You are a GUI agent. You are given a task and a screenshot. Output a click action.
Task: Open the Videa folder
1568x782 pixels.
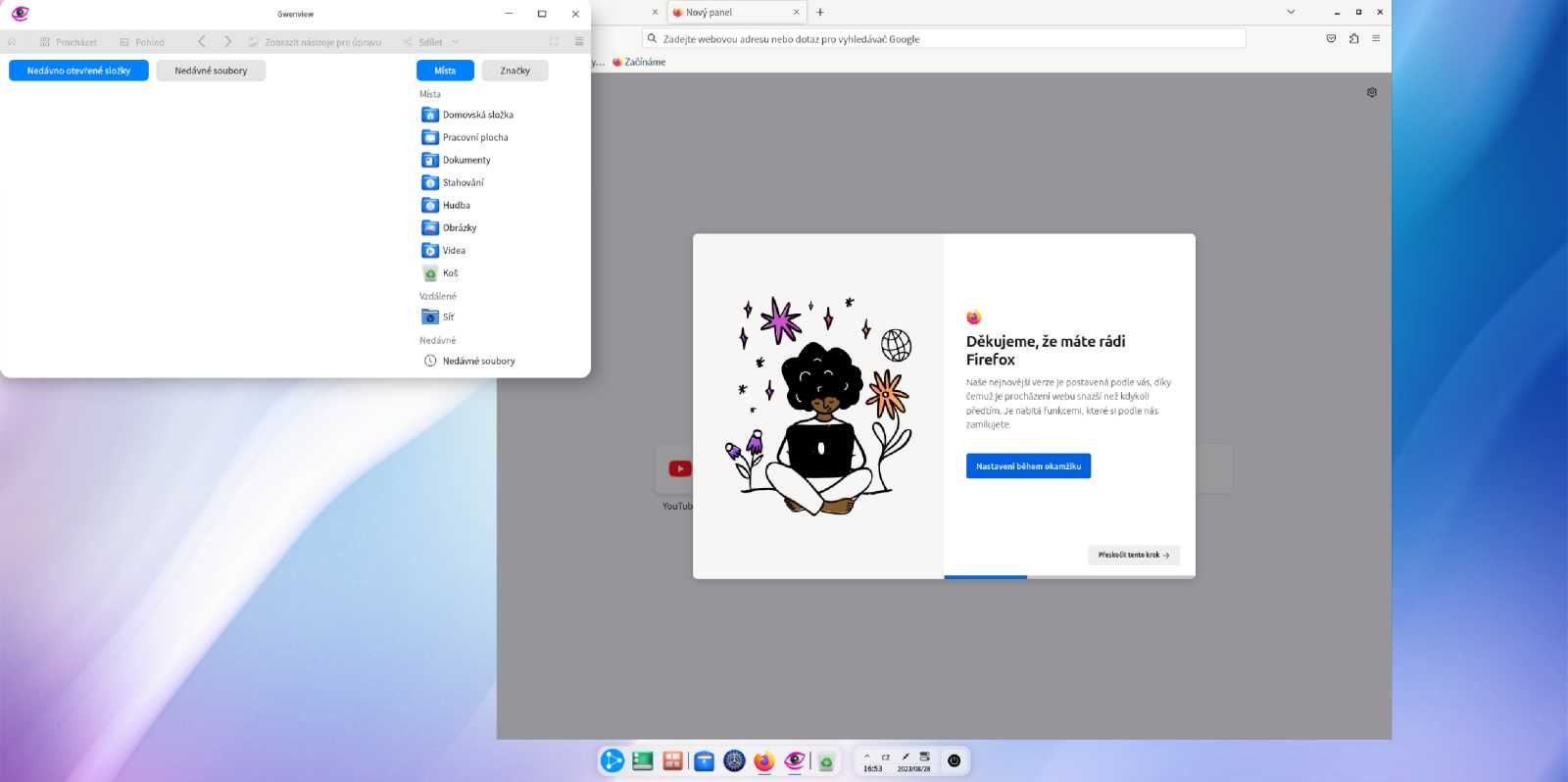click(444, 250)
